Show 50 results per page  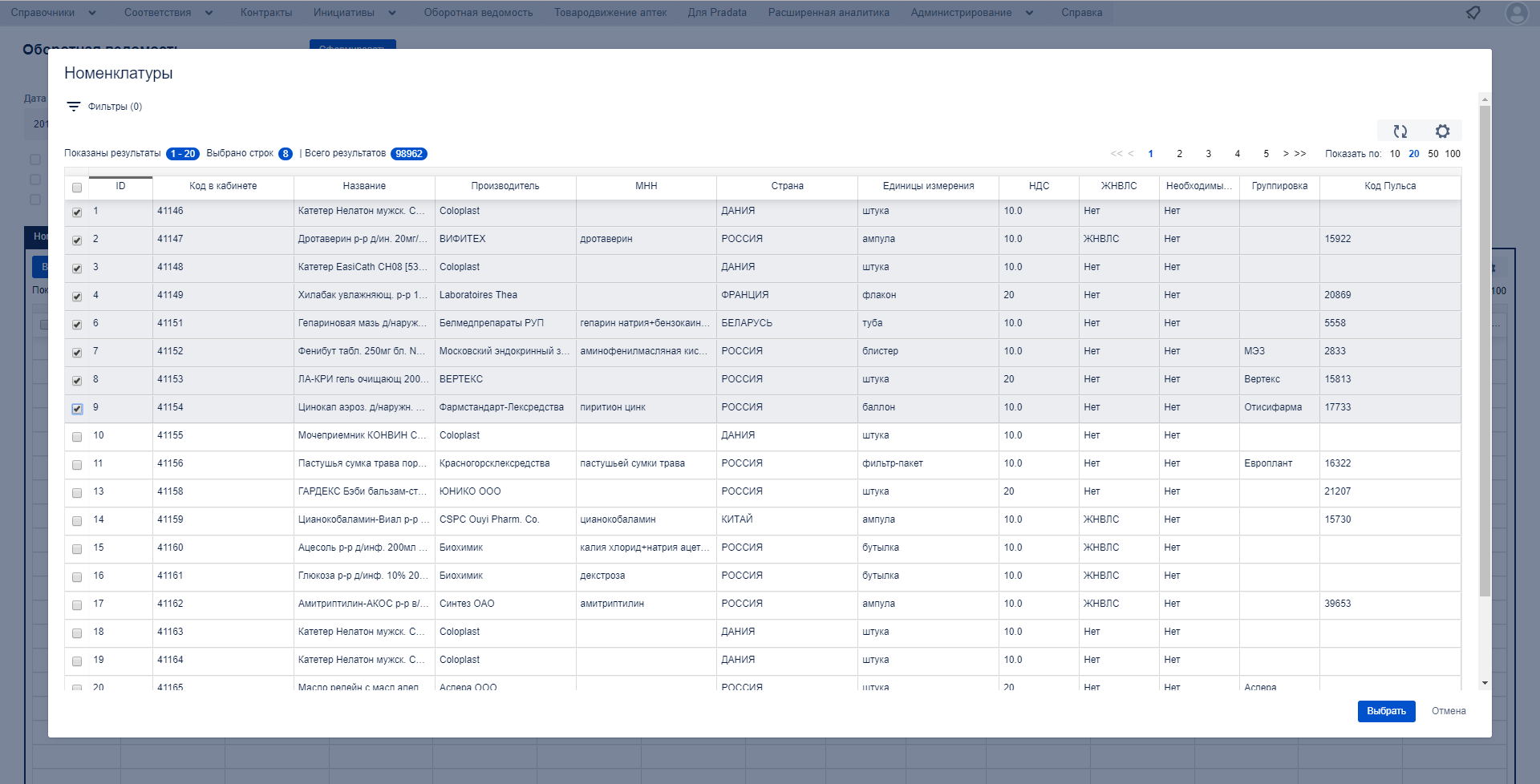pos(1433,154)
